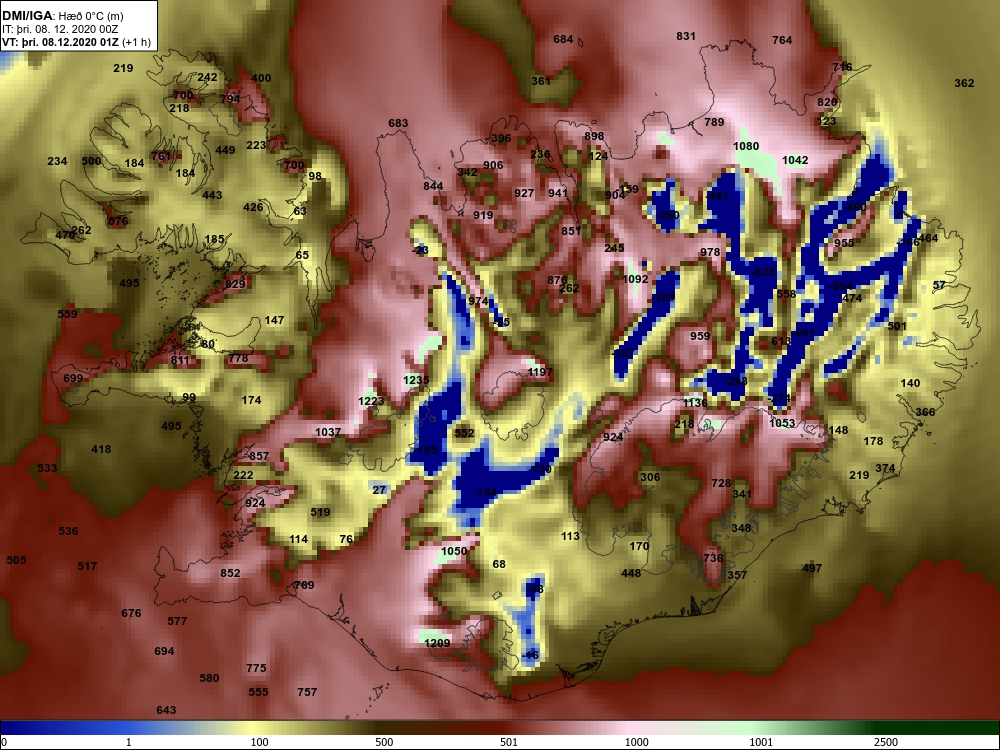Click the map value '576'
1000x750 pixels.
tap(118, 222)
